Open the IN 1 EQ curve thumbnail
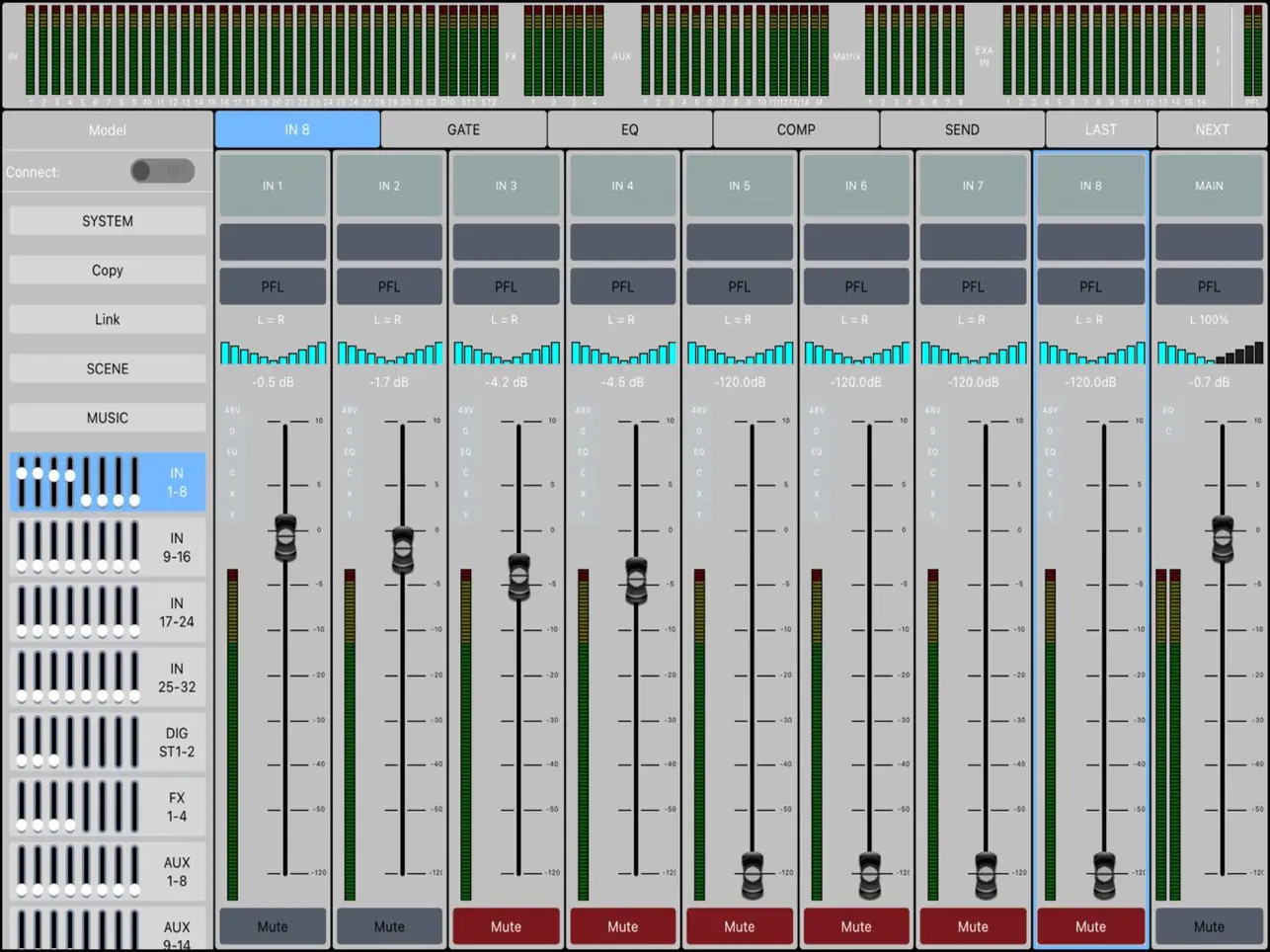1270x952 pixels. 273,353
